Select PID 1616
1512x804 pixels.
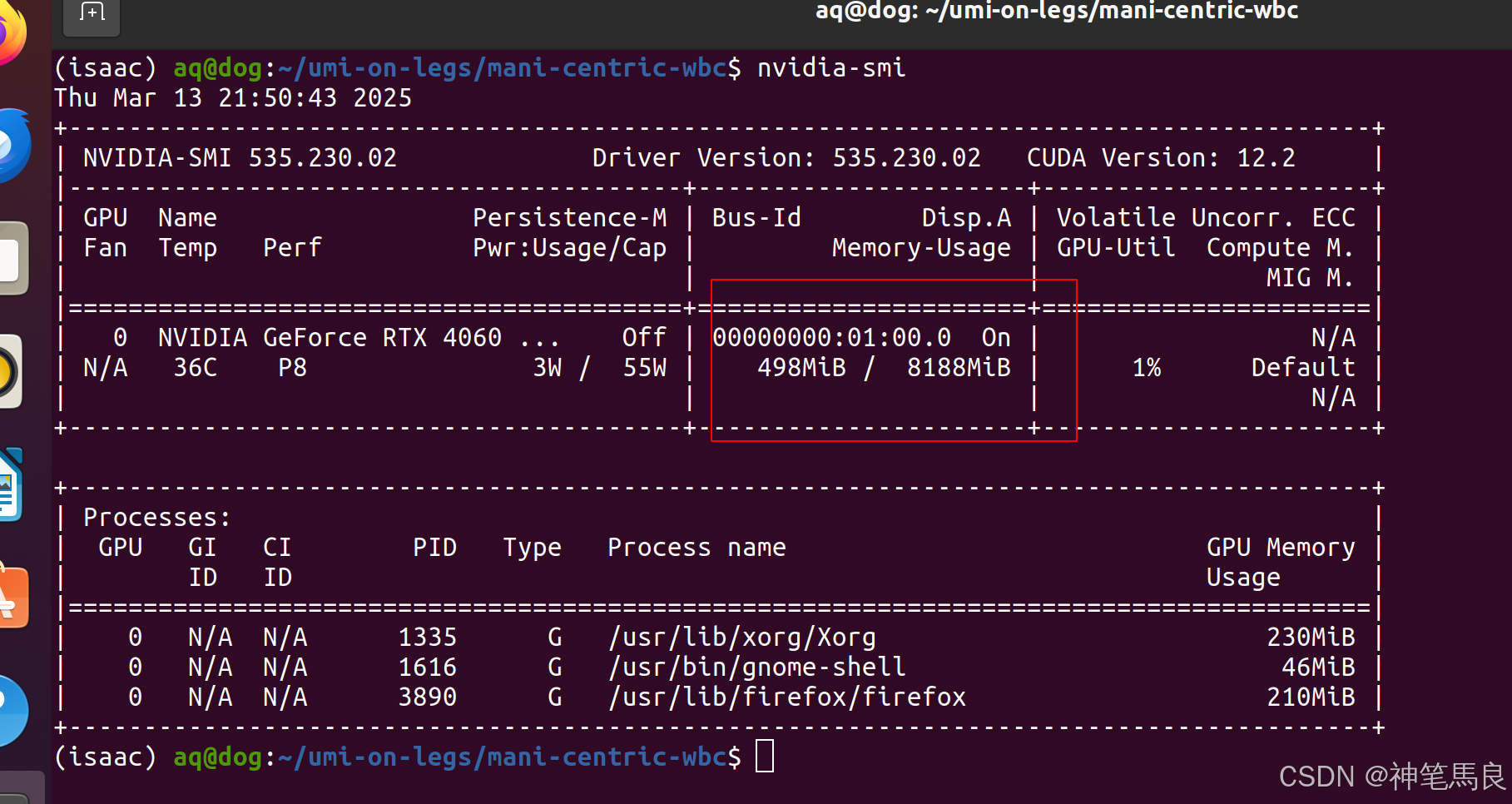point(428,668)
